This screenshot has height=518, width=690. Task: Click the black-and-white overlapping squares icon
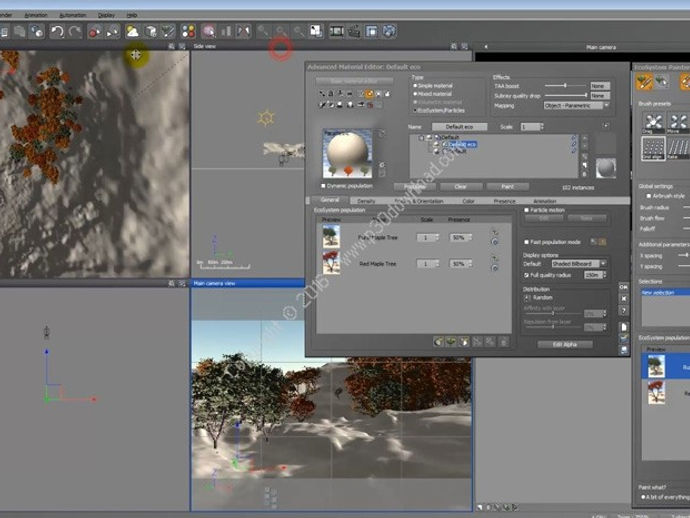click(316, 31)
